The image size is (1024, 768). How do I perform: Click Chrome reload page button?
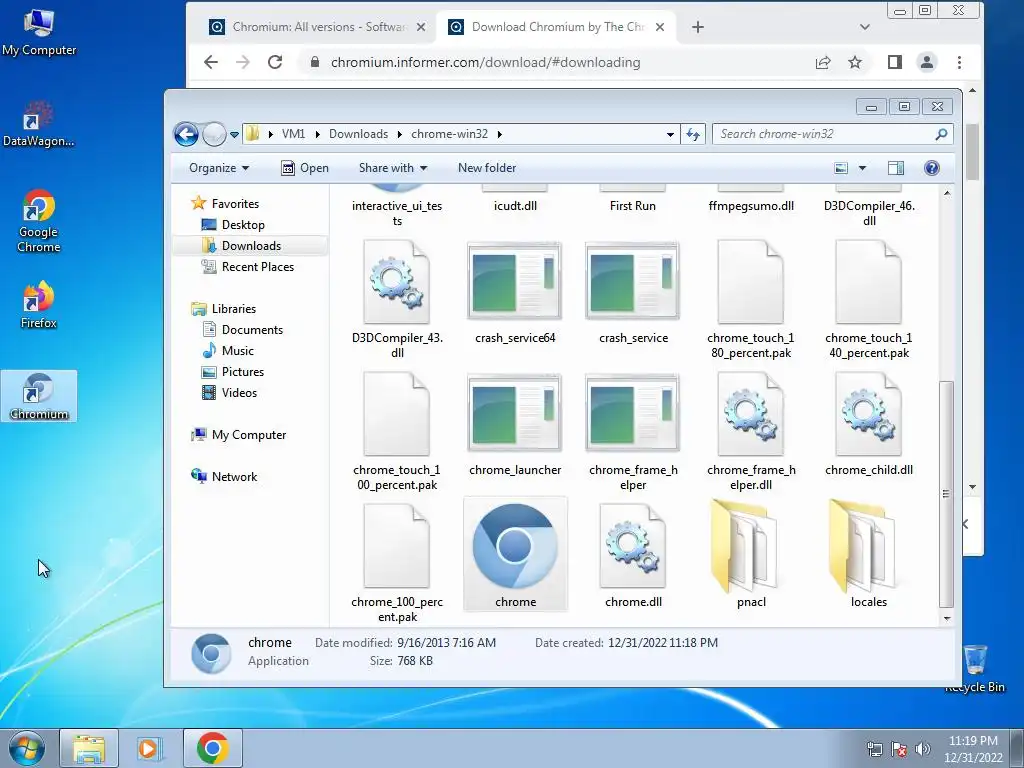point(275,62)
